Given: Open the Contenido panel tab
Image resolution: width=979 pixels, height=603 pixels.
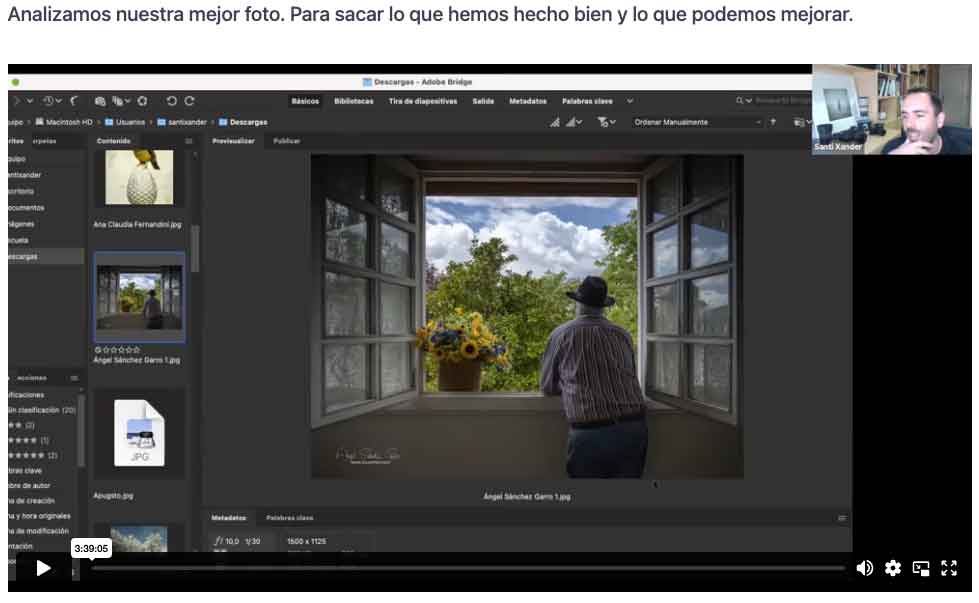Looking at the screenshot, I should [114, 141].
